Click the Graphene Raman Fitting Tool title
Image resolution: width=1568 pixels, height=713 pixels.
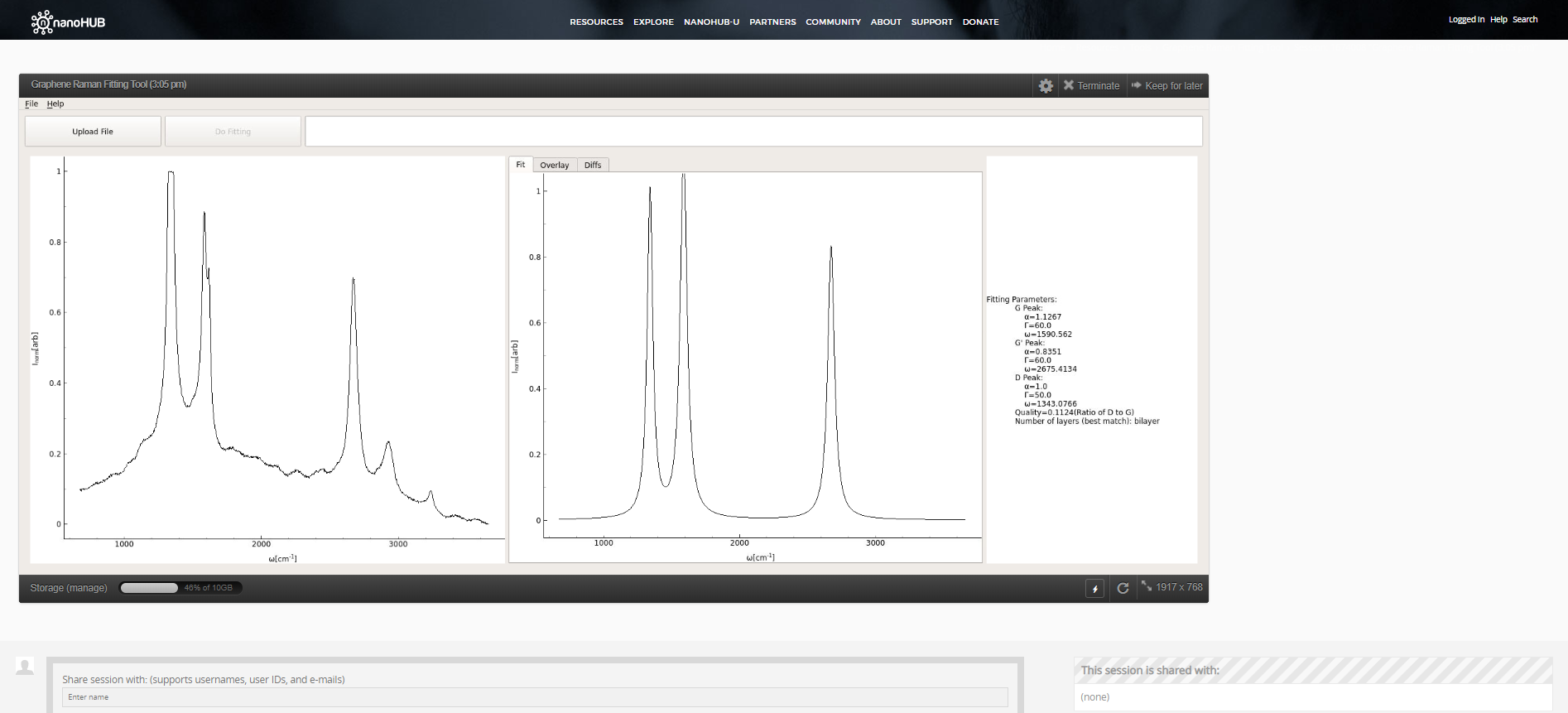tap(108, 84)
